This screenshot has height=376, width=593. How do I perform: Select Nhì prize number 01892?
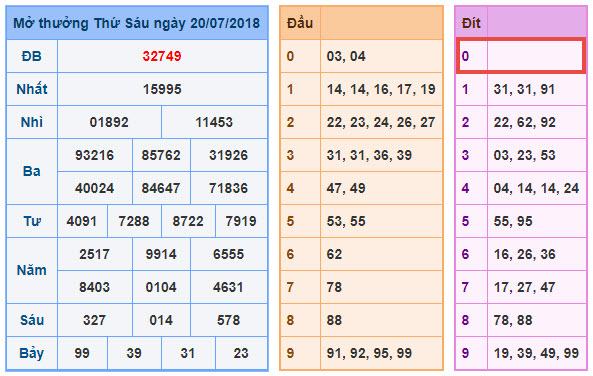coord(109,122)
